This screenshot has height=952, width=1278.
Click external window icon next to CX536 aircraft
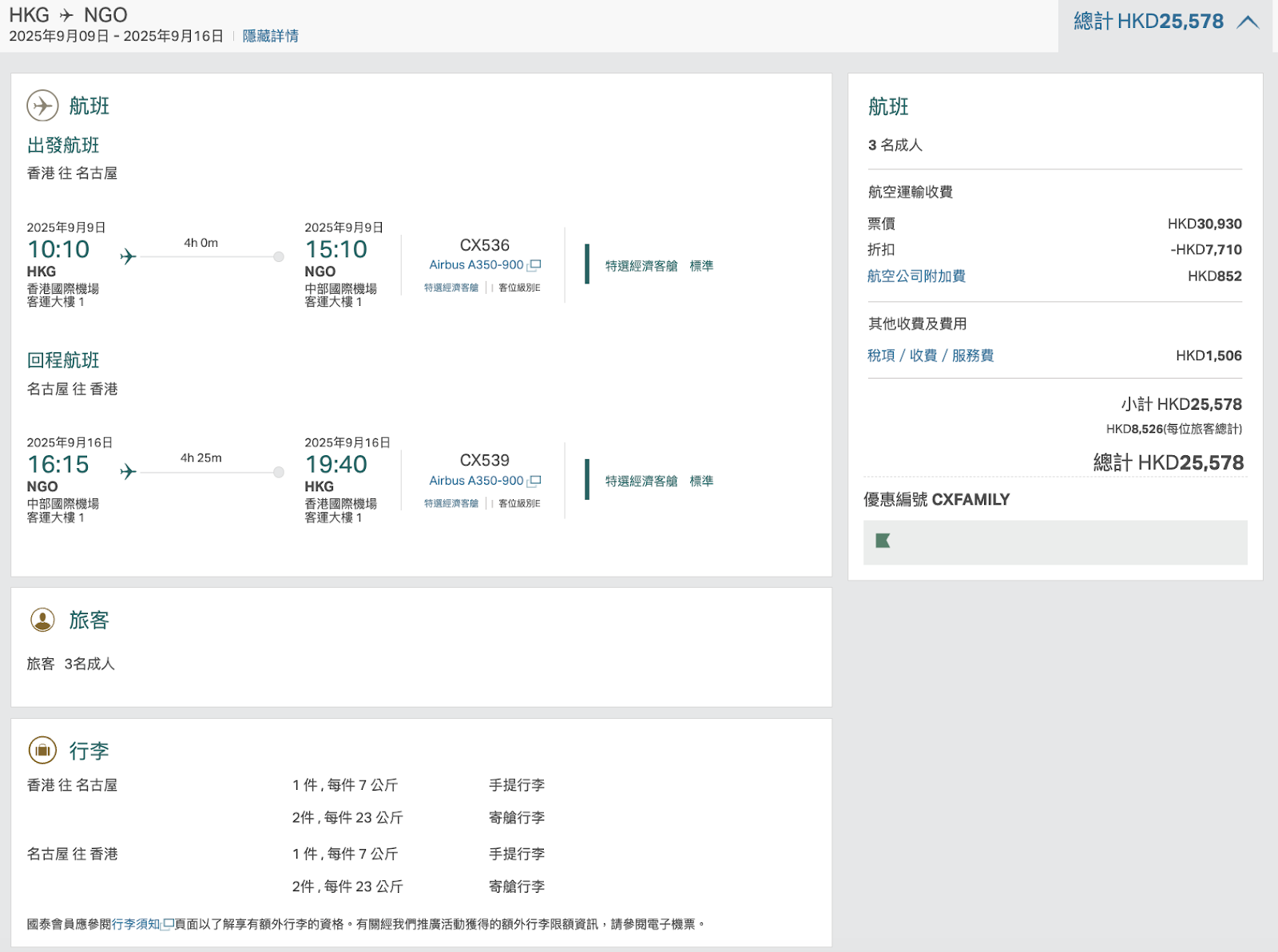pos(534,265)
